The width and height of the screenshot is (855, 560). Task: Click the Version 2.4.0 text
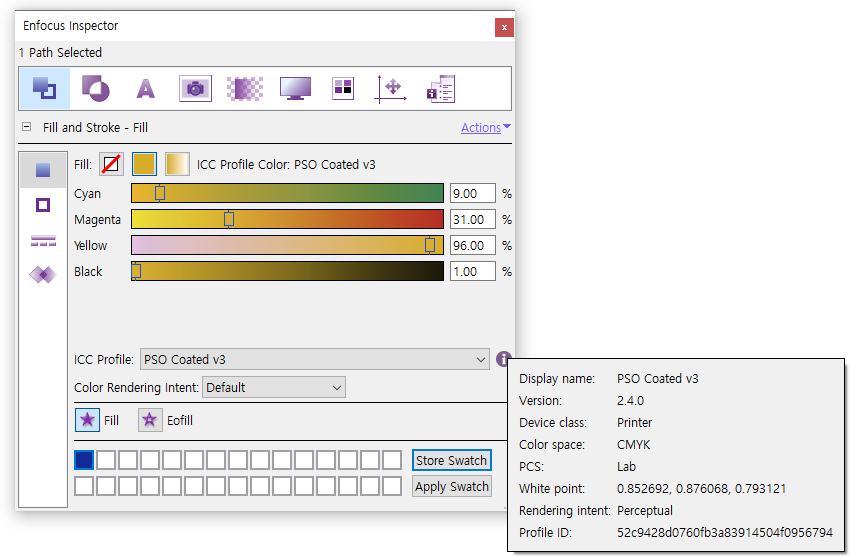tap(630, 401)
